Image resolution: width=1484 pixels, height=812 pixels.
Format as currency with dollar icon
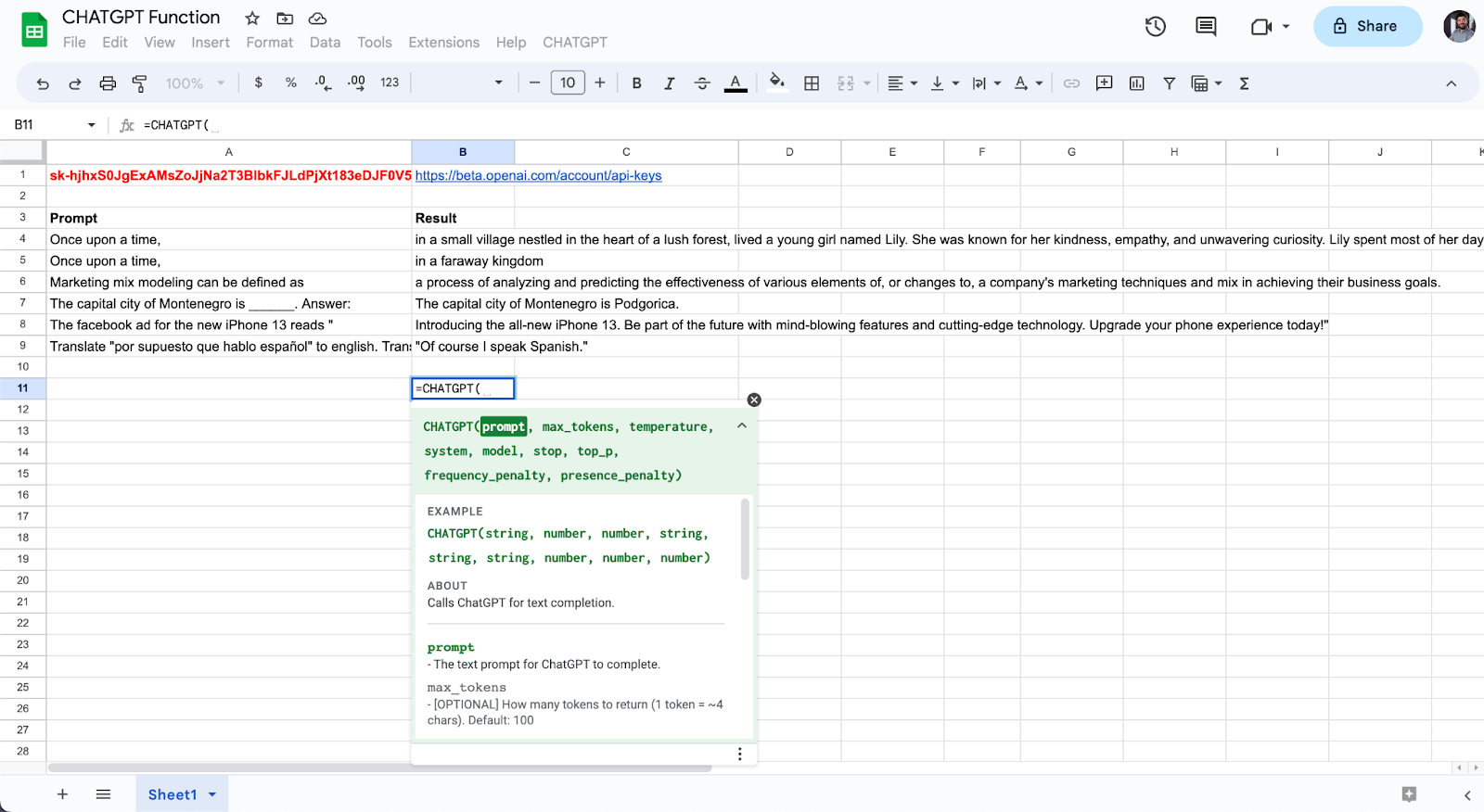pyautogui.click(x=259, y=82)
